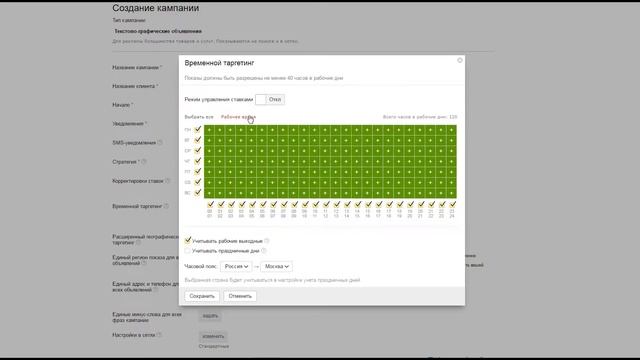Uncheck the 09-10 hour column checkbox
This screenshot has height=360, width=640.
305,204
